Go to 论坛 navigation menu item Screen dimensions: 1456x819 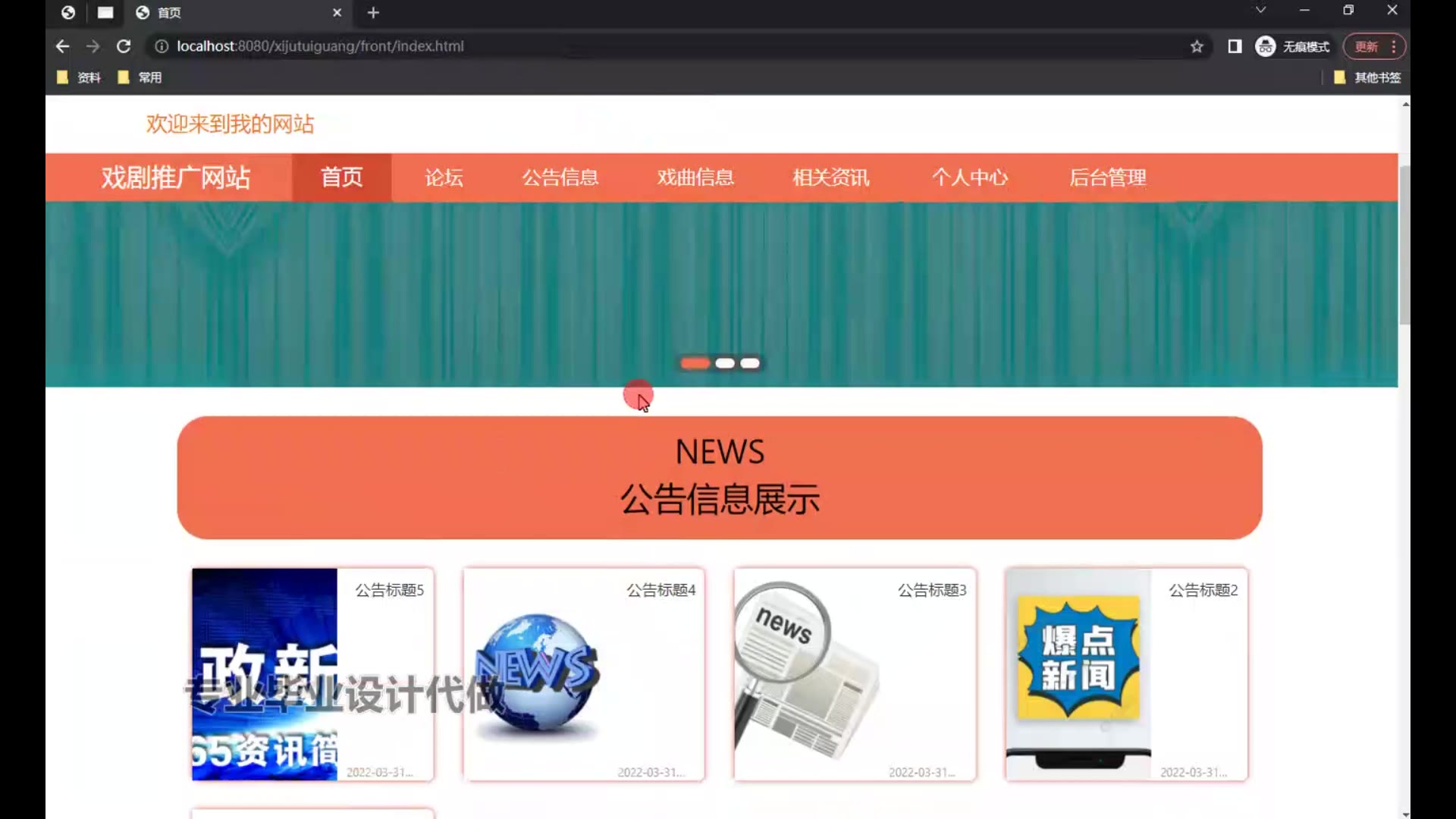tap(444, 177)
